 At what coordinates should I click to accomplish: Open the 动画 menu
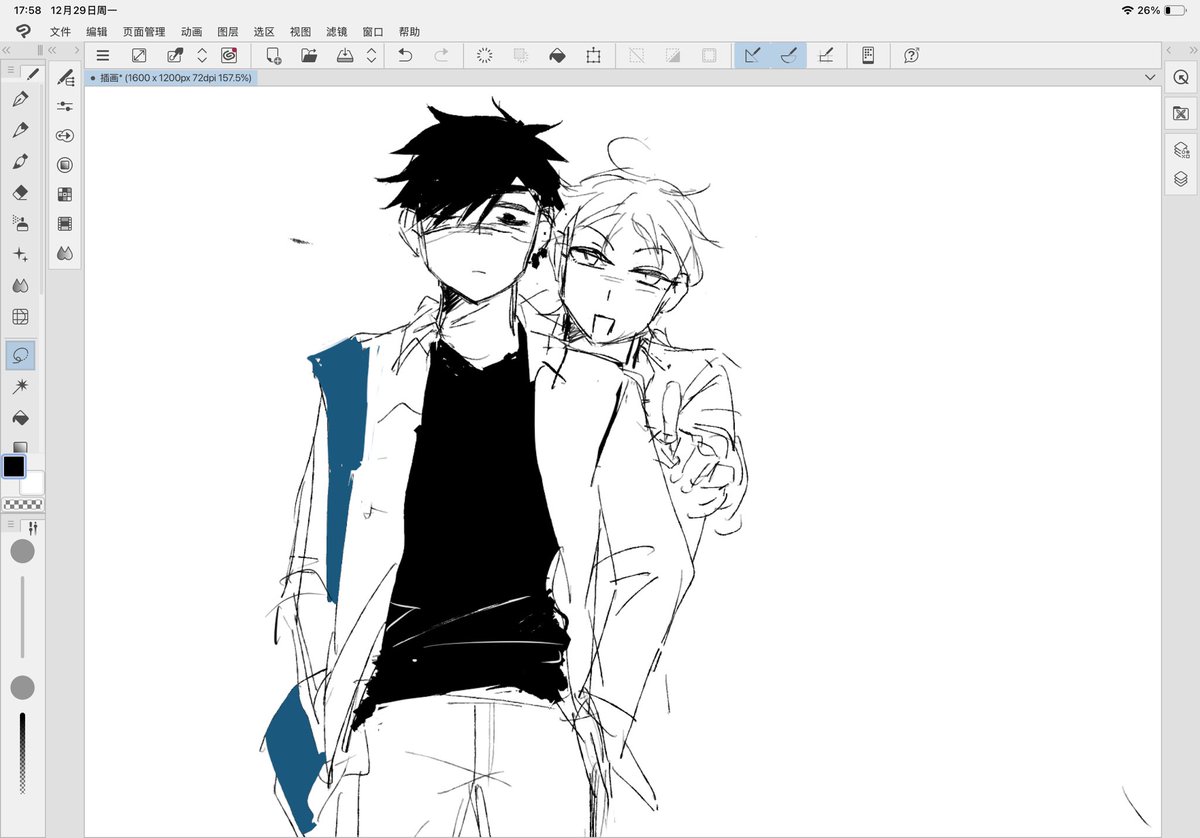[192, 32]
